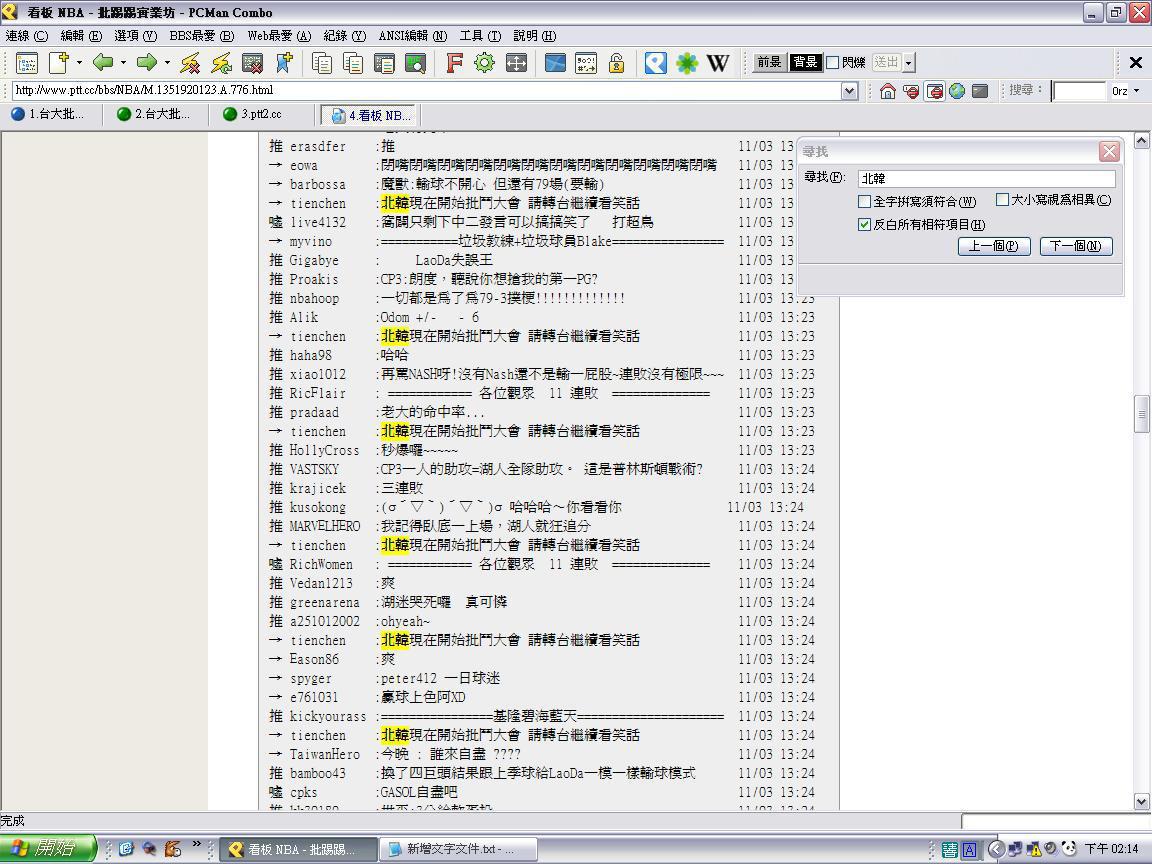Select 背景 background color mode
The height and width of the screenshot is (864, 1152).
[x=805, y=62]
